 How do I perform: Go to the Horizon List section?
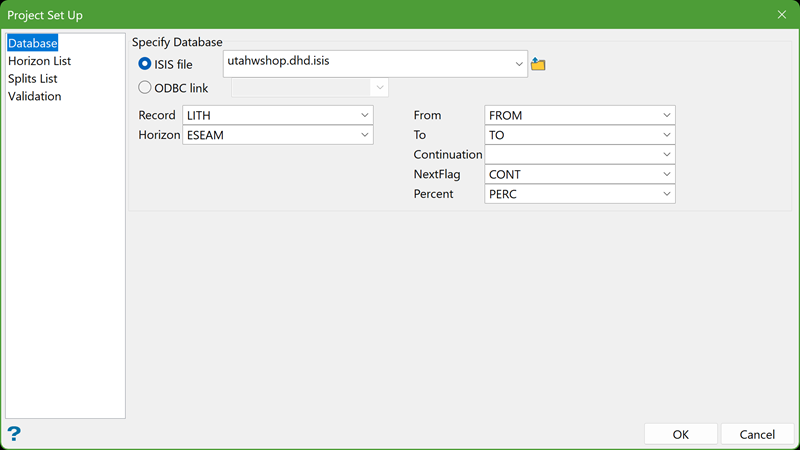[x=40, y=61]
